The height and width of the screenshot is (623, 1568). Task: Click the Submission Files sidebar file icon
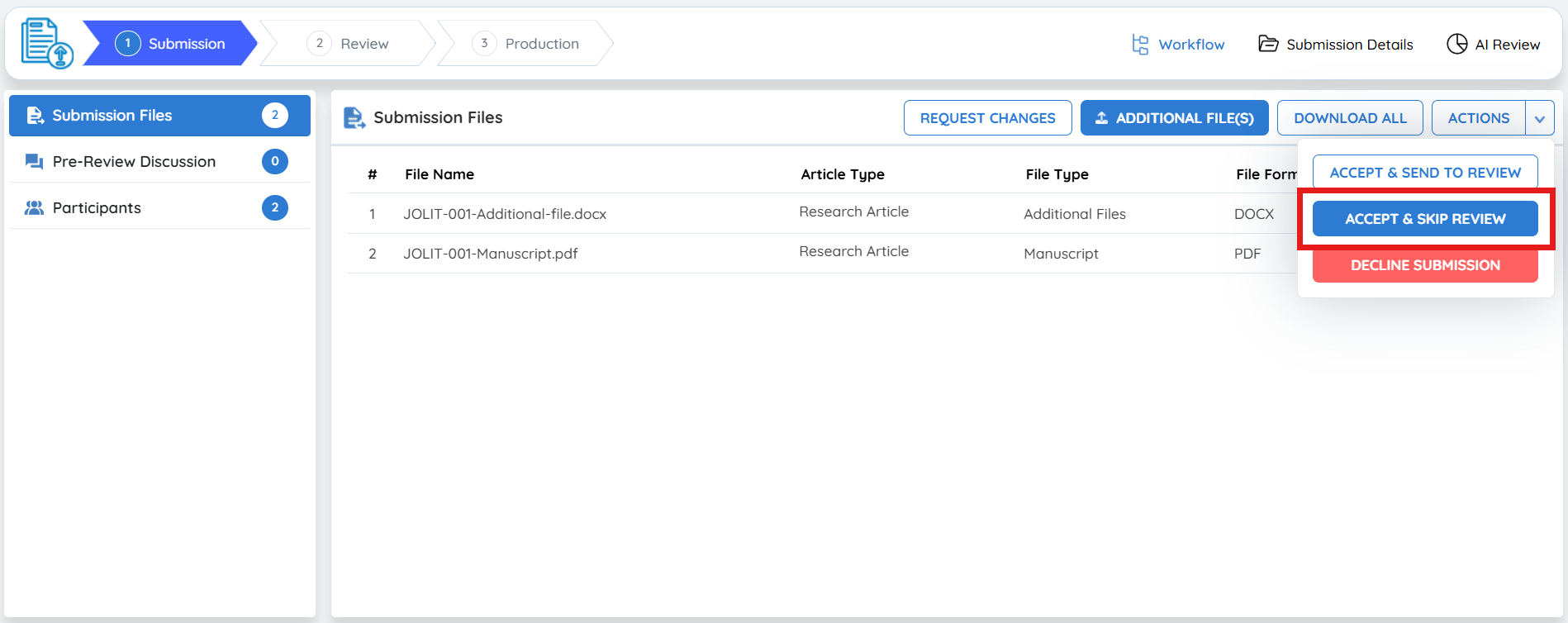click(35, 116)
